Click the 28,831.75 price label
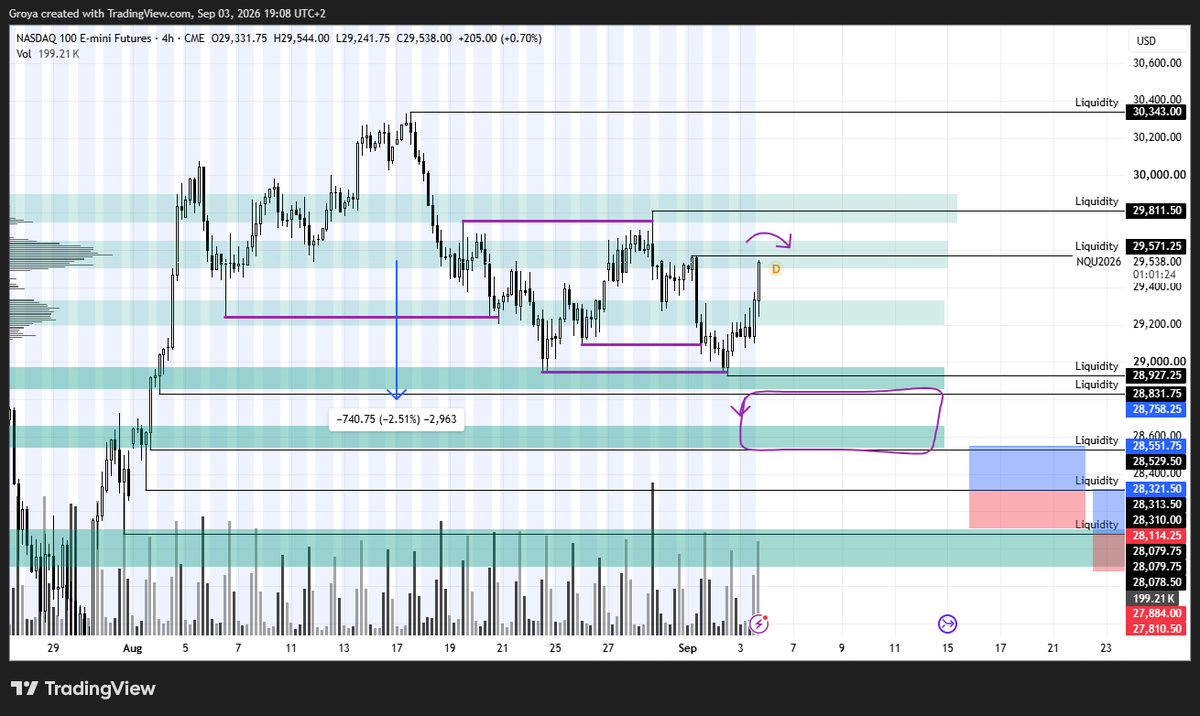The width and height of the screenshot is (1200, 716). 1157,394
